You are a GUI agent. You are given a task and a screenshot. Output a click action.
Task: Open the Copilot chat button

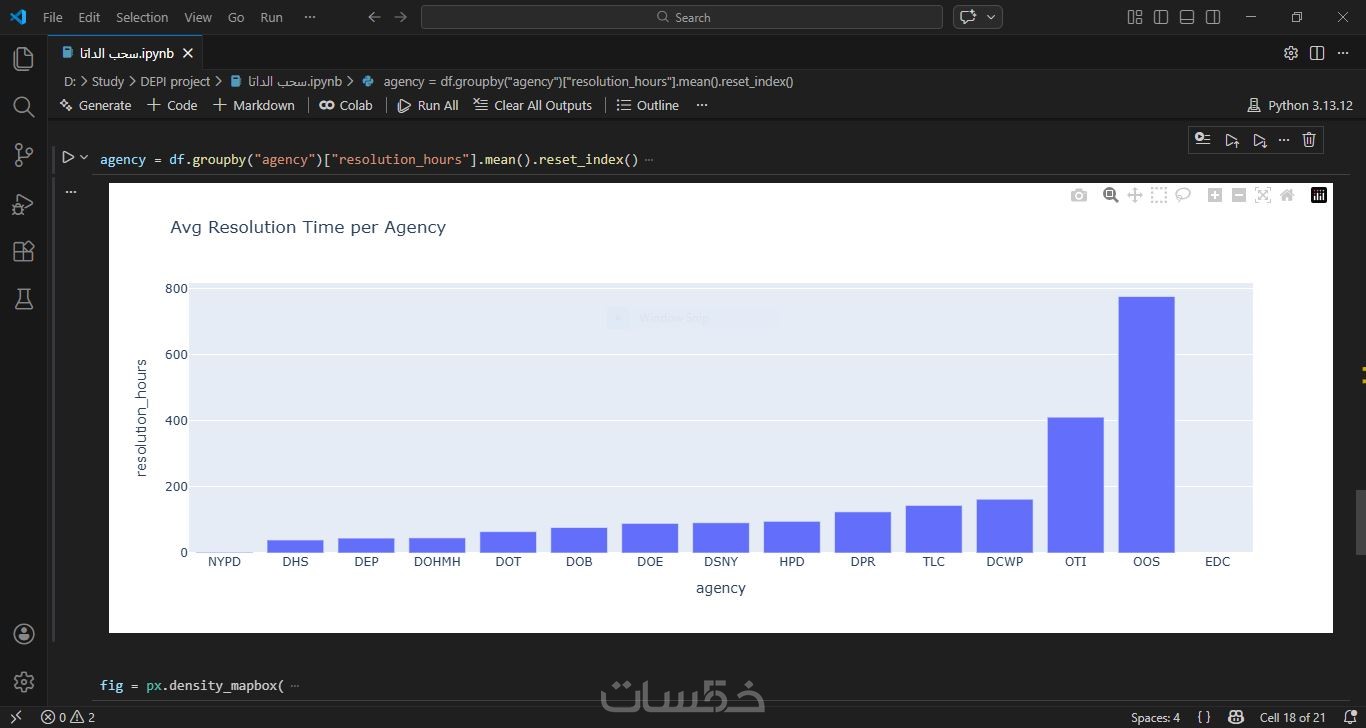[968, 17]
